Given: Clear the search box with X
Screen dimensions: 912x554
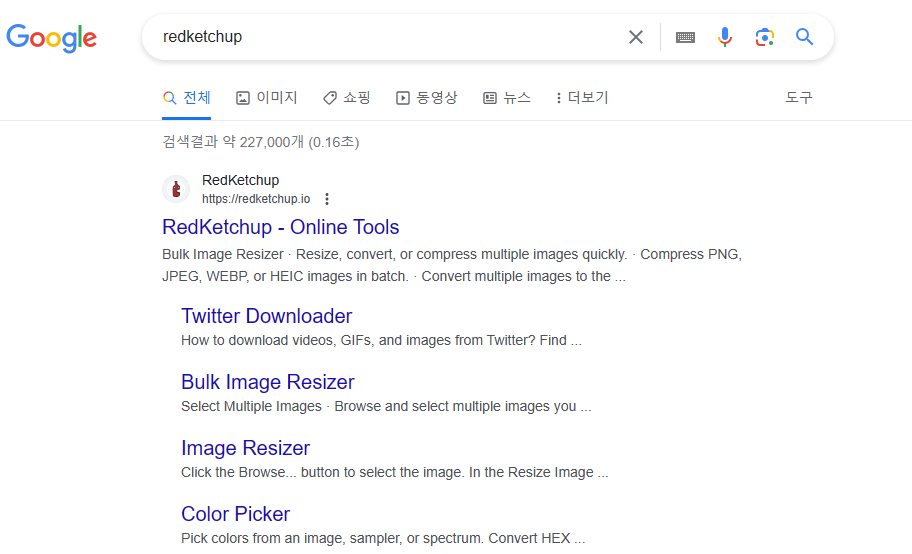Looking at the screenshot, I should pos(636,37).
